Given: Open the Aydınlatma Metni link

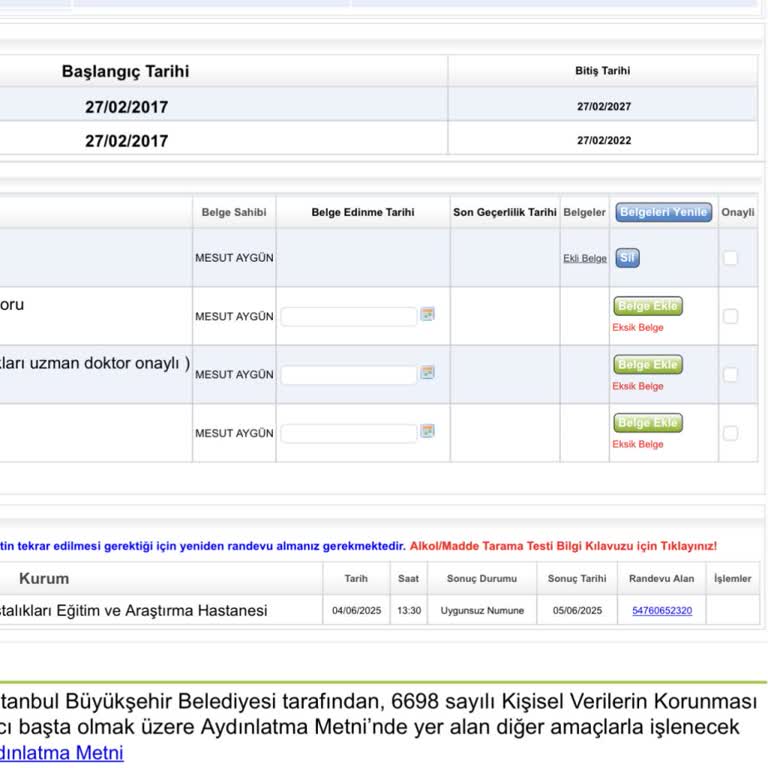Looking at the screenshot, I should [61, 752].
